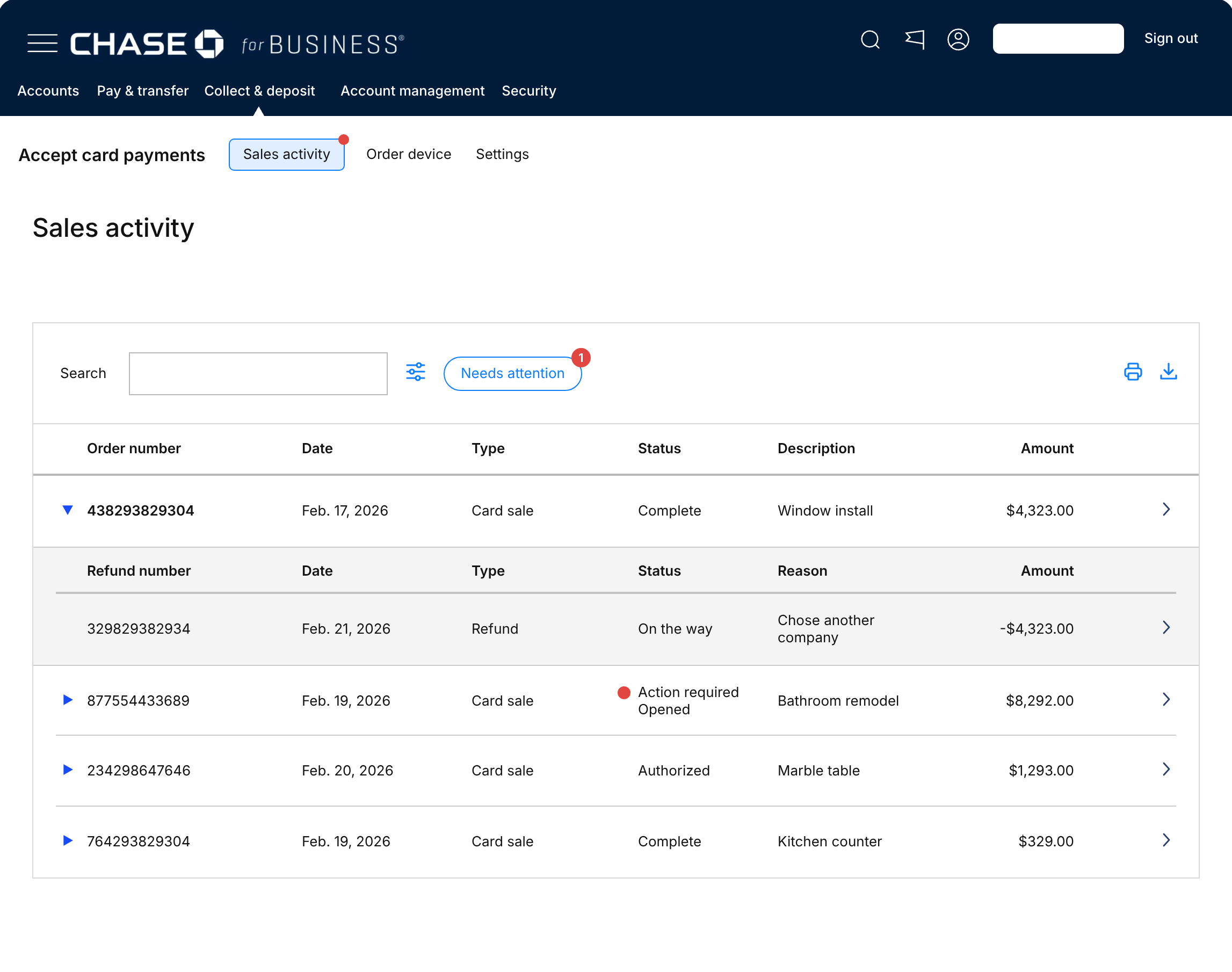The height and width of the screenshot is (972, 1232).
Task: Click the Kitchen counter description
Action: (830, 841)
